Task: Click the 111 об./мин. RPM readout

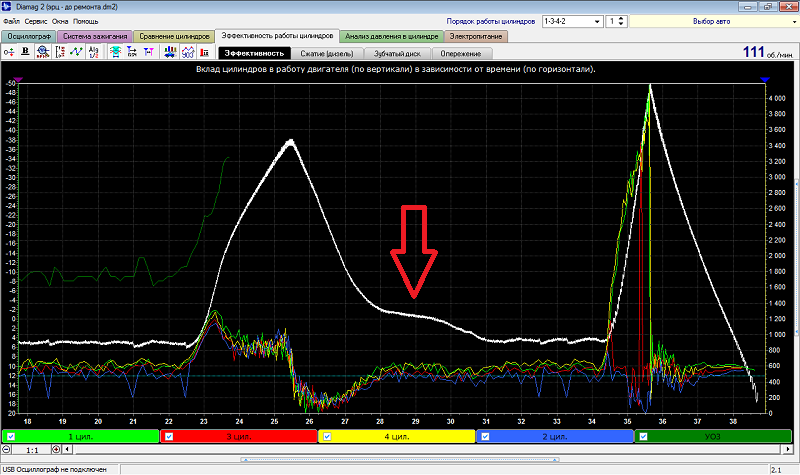Action: tap(768, 52)
